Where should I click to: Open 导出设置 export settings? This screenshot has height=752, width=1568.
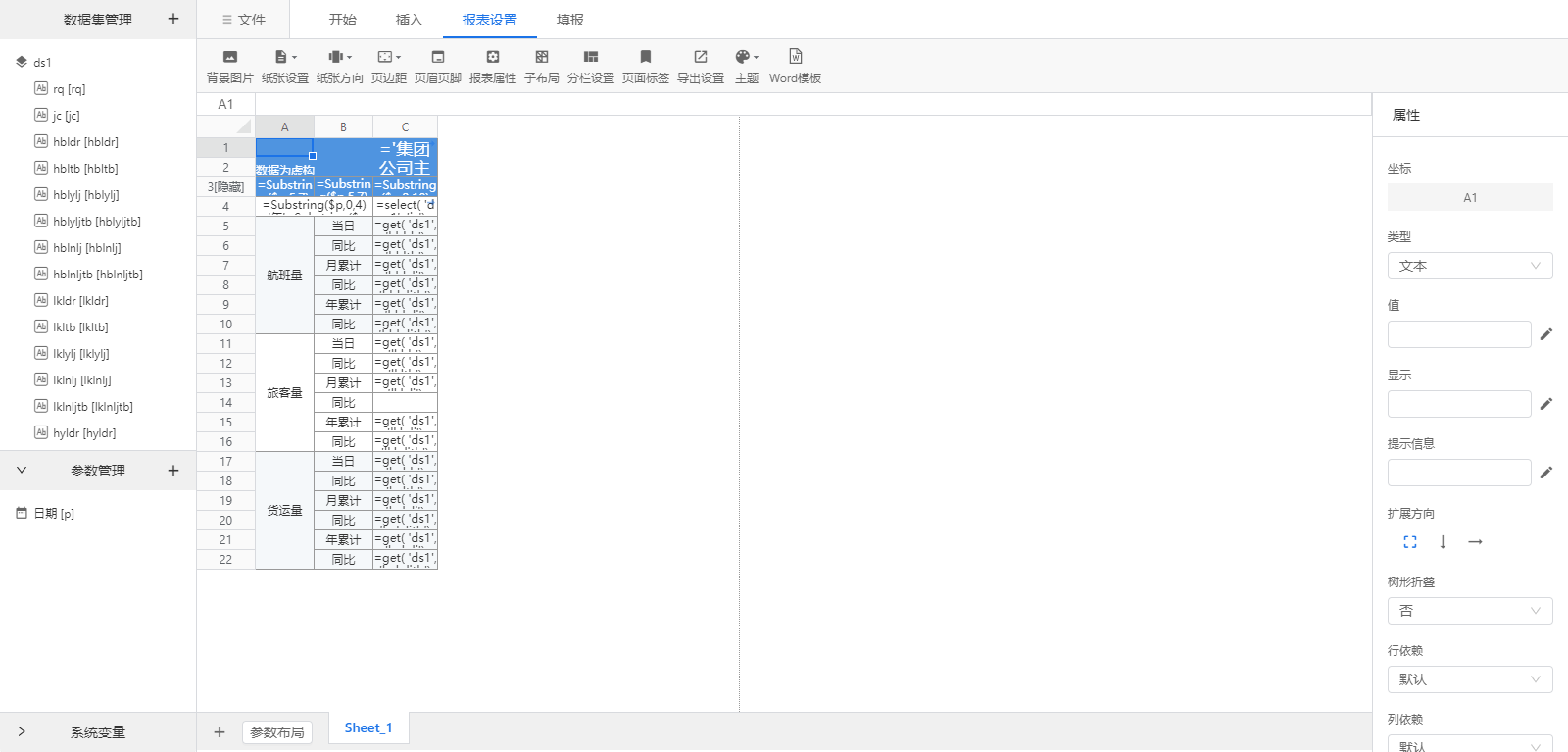pos(700,58)
